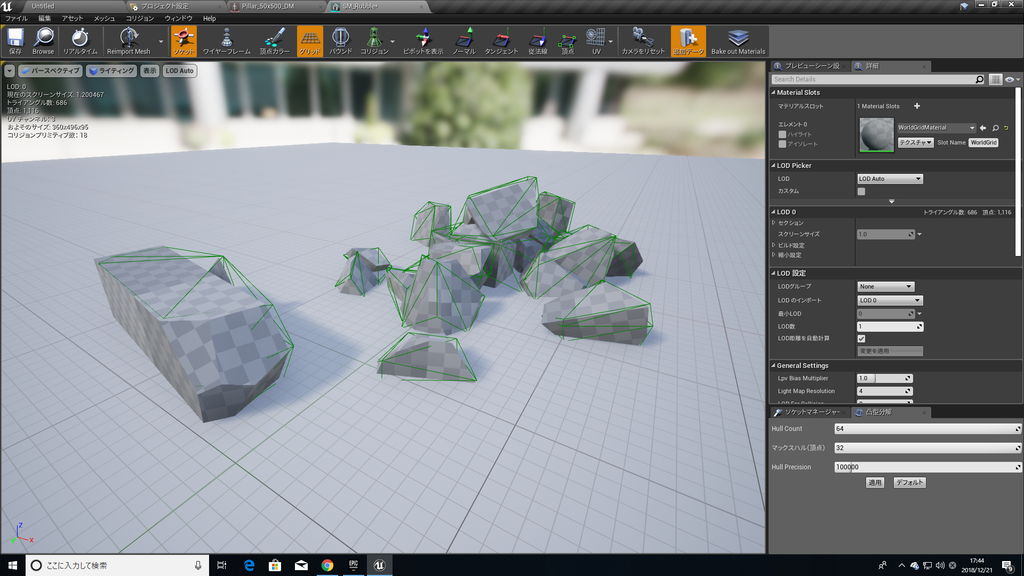Click LOD Auto viewport button
Screen dimensions: 1024x576
180,71
